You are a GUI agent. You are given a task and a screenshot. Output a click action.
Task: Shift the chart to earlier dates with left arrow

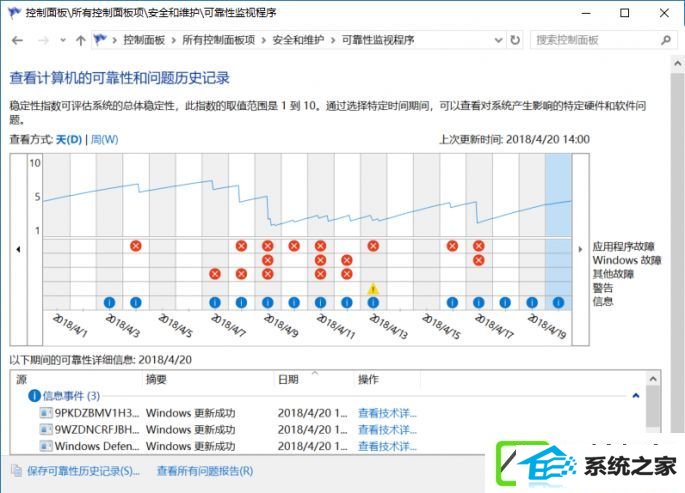[18, 249]
